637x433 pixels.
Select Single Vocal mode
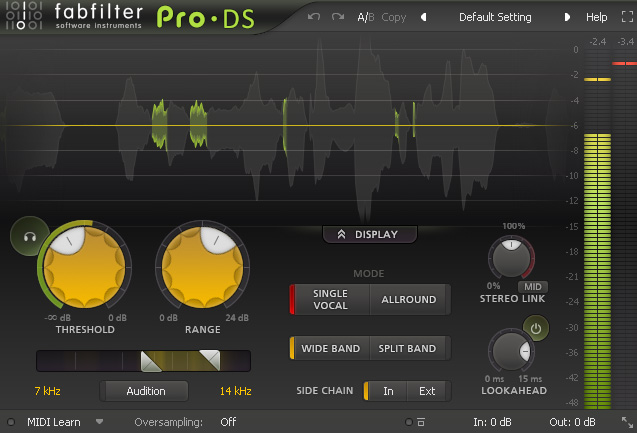pyautogui.click(x=329, y=299)
